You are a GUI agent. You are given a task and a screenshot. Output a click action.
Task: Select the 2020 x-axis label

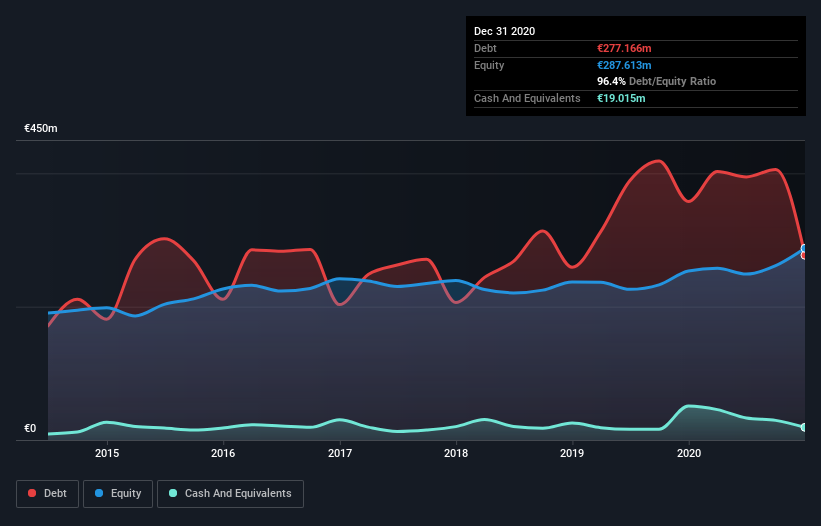pyautogui.click(x=689, y=453)
